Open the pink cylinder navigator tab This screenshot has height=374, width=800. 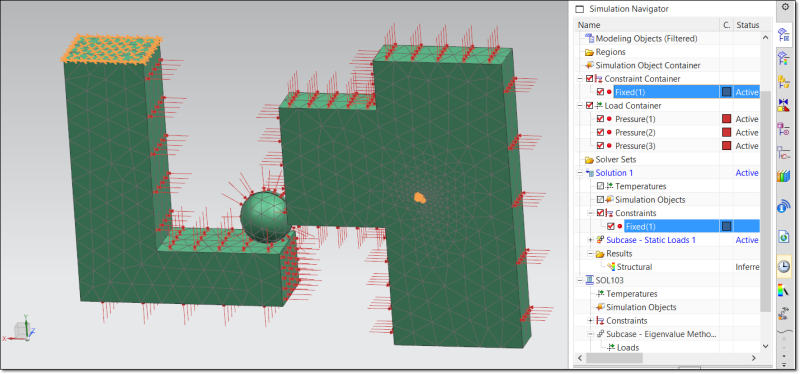pyautogui.click(x=782, y=129)
